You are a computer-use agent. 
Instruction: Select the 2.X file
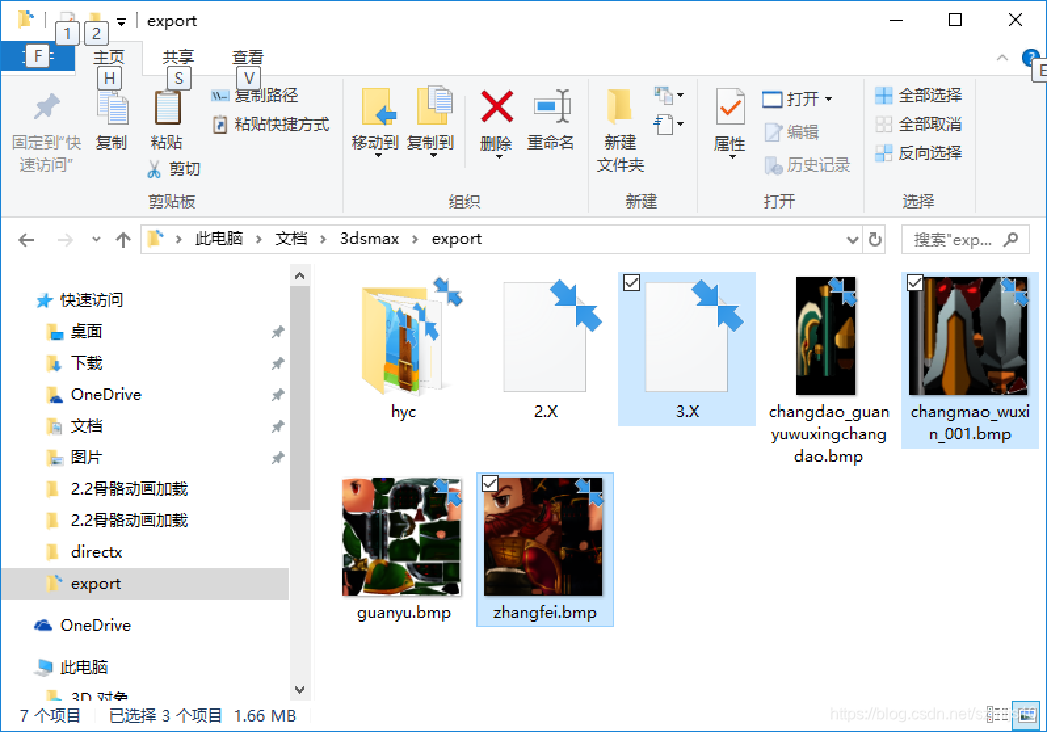click(546, 348)
